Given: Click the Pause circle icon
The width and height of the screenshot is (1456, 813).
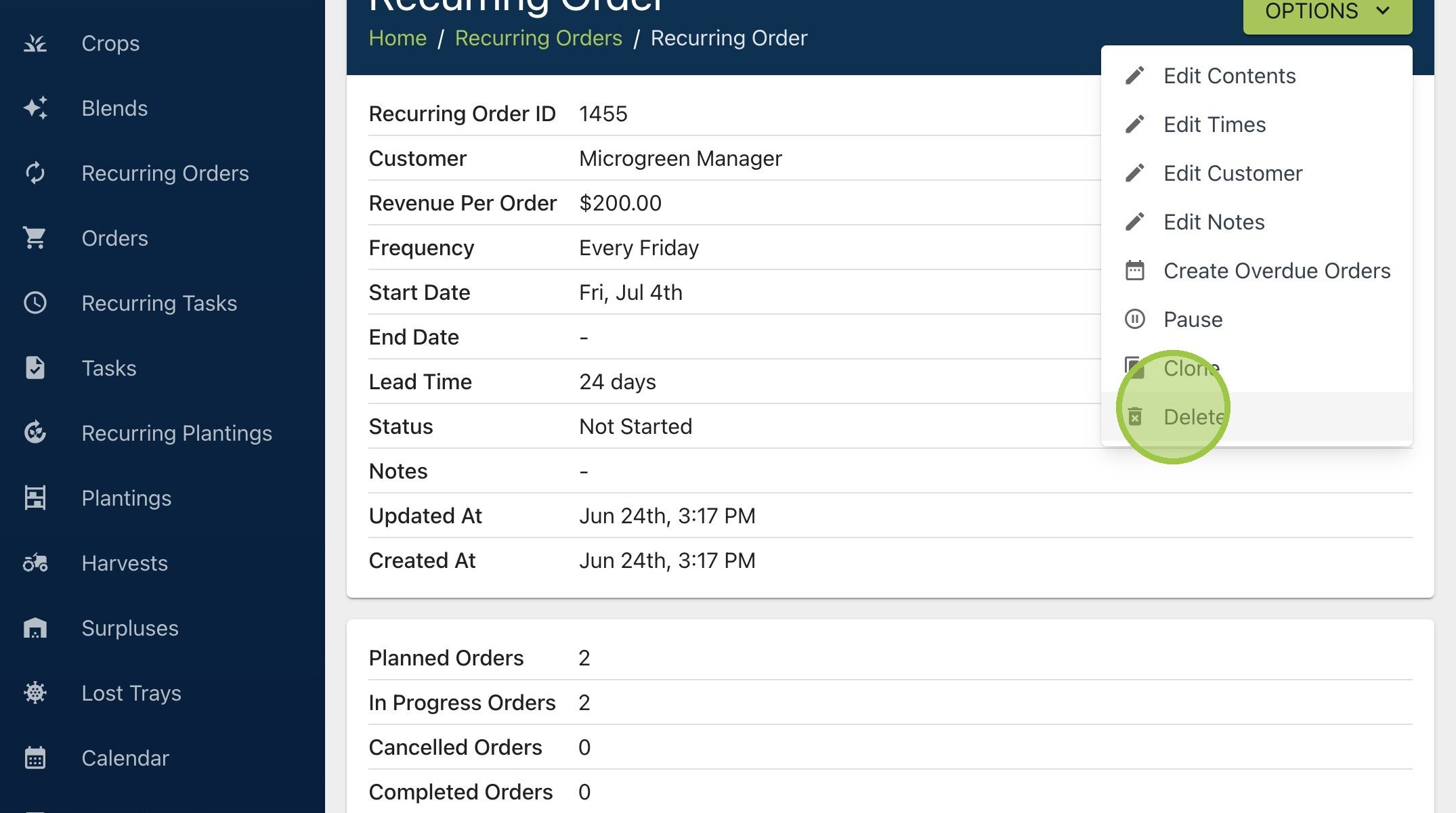Looking at the screenshot, I should (1135, 320).
